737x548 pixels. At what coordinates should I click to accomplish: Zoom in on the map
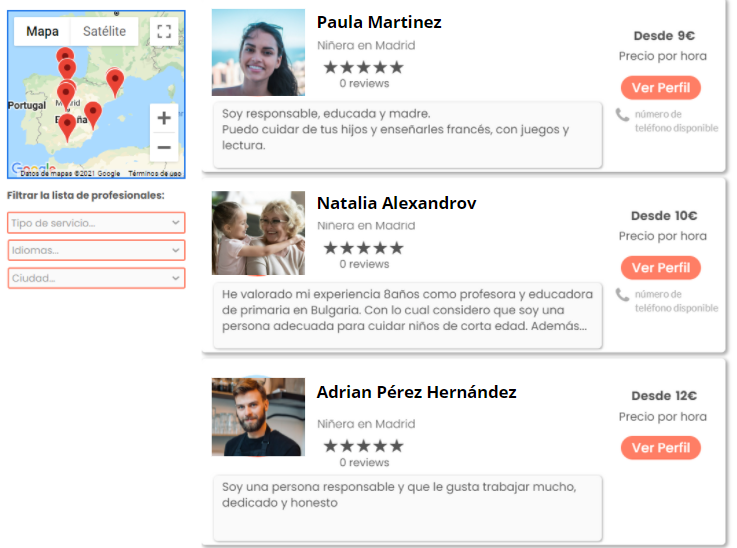pyautogui.click(x=164, y=118)
